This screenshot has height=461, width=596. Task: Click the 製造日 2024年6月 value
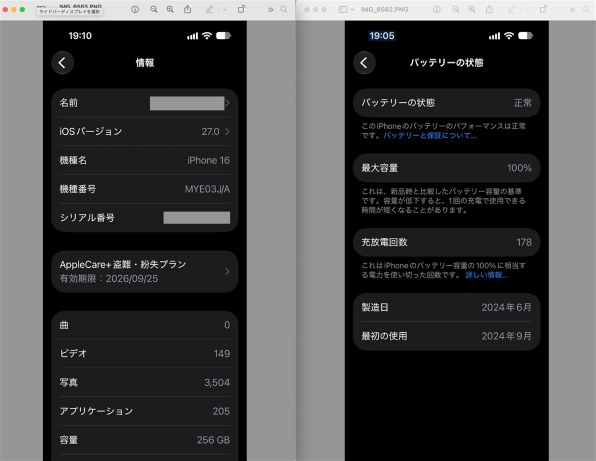(506, 307)
